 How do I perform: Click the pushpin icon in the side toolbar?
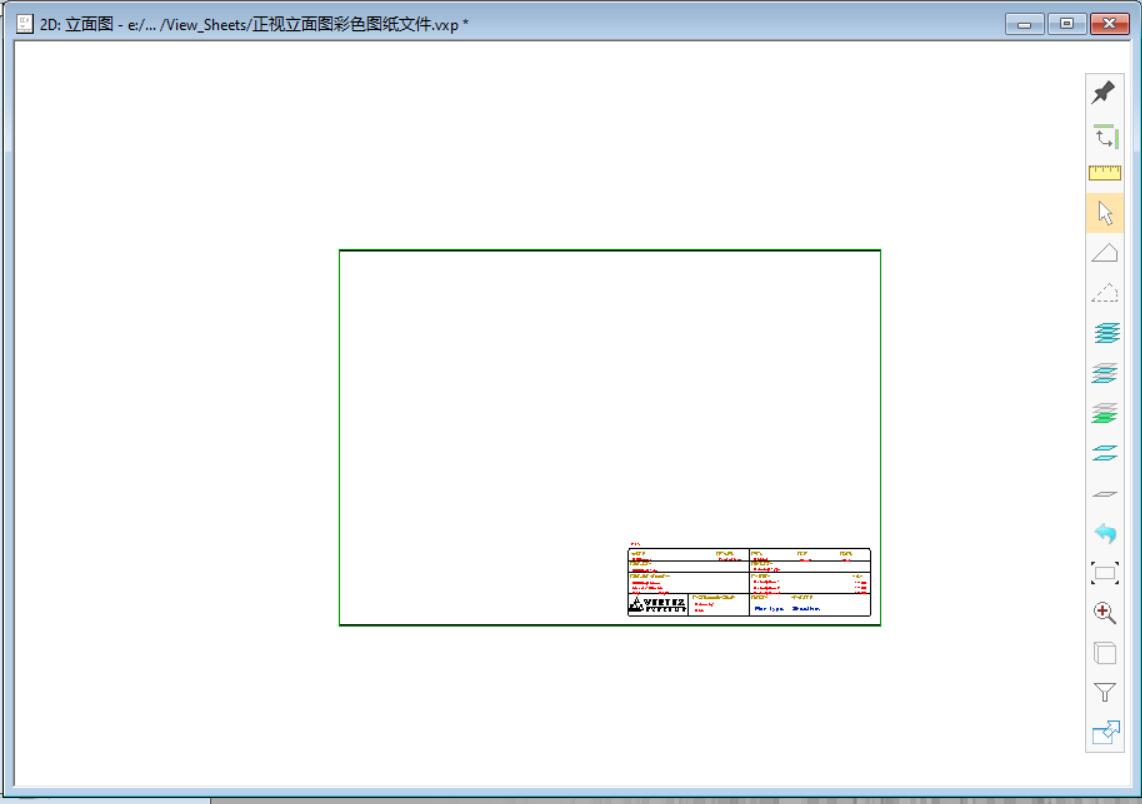click(x=1104, y=92)
